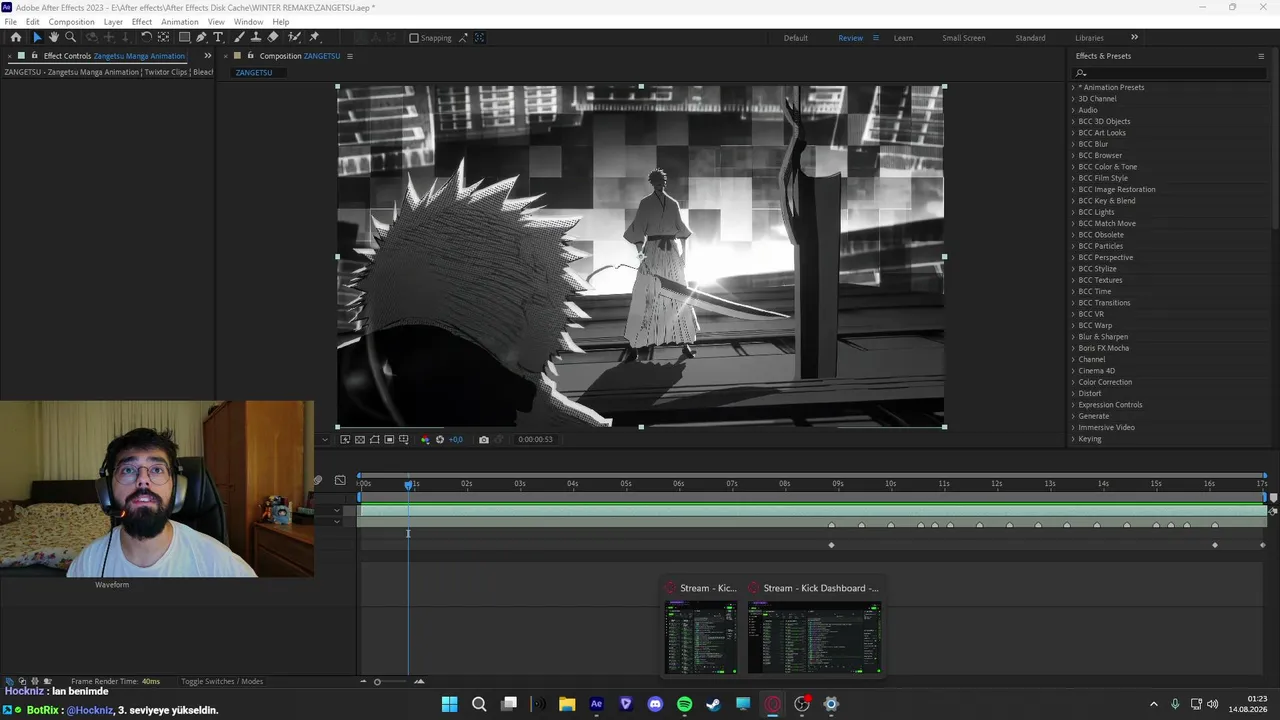
Task: Expand the Keying effects category
Action: [x=1073, y=439]
